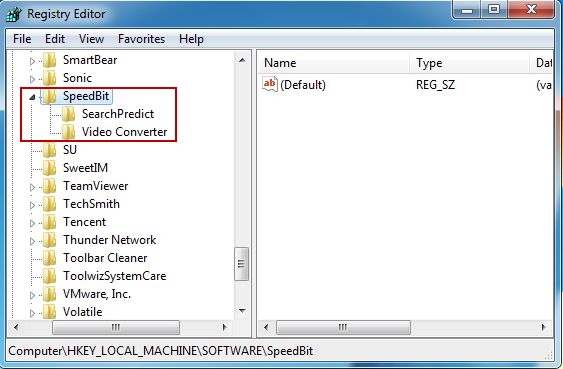Click tree pane scroll down arrow
The width and height of the screenshot is (563, 369).
click(242, 310)
